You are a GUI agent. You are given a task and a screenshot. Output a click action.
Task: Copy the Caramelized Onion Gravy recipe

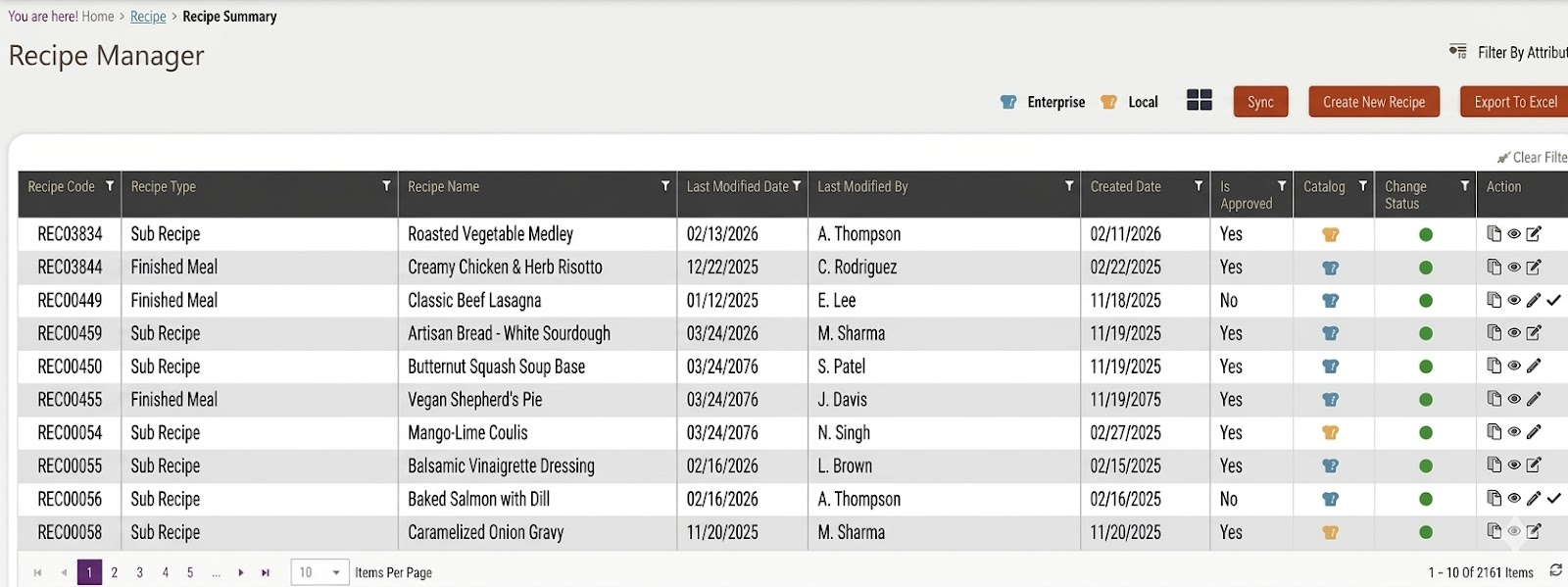(x=1494, y=531)
